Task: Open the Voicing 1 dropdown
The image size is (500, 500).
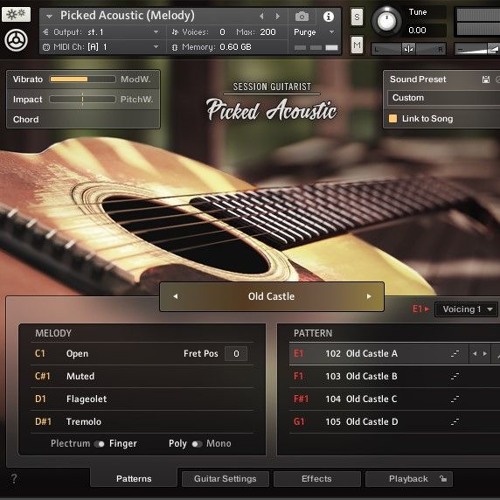Action: coord(467,309)
